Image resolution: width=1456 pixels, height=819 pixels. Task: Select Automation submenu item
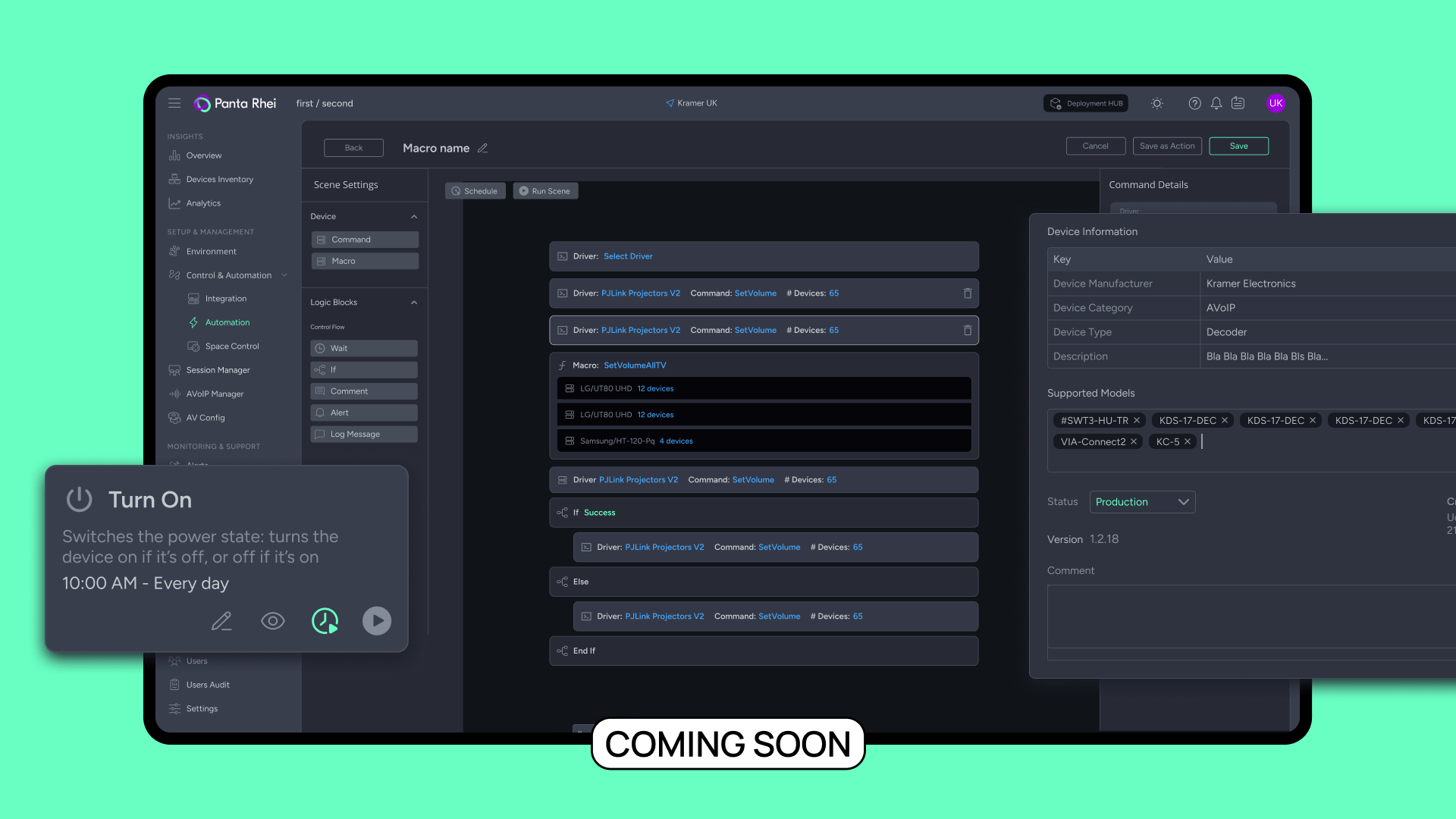[227, 322]
